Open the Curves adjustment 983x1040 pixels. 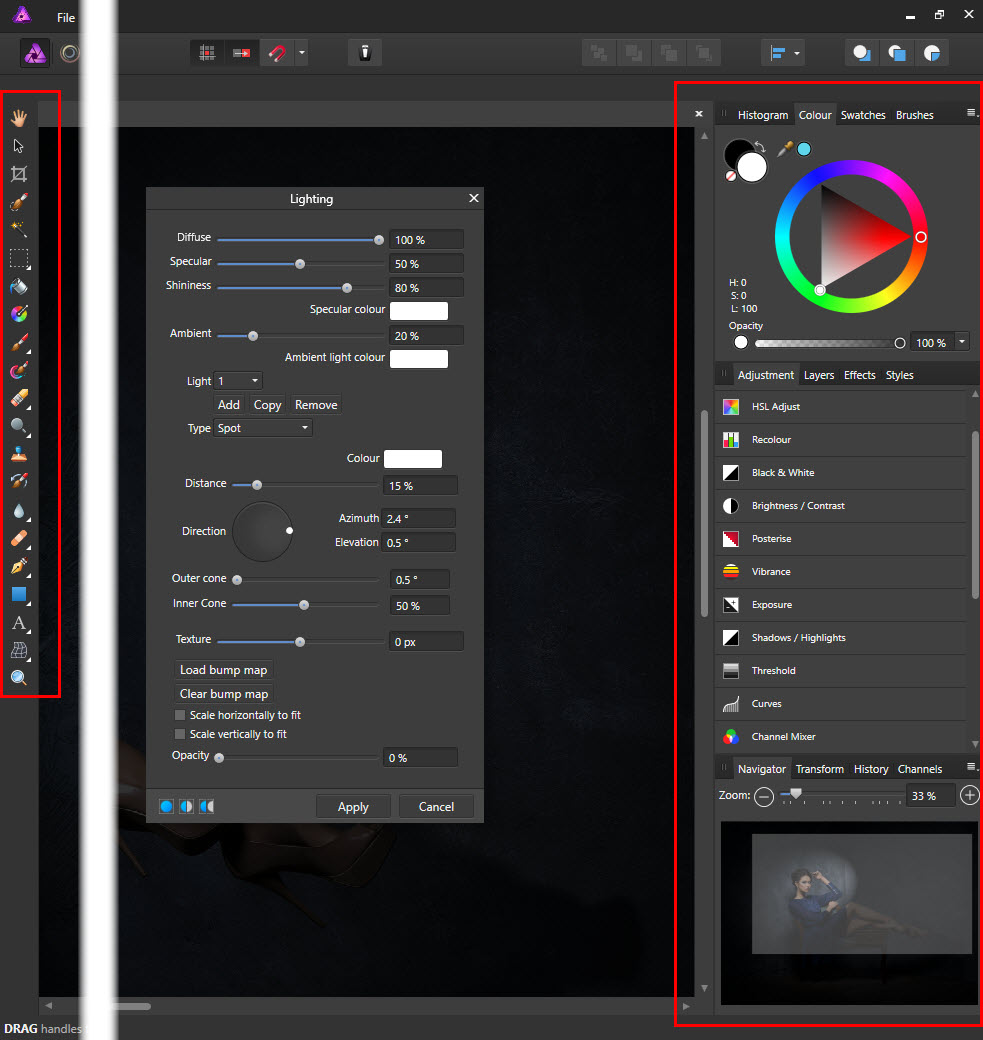pyautogui.click(x=766, y=704)
